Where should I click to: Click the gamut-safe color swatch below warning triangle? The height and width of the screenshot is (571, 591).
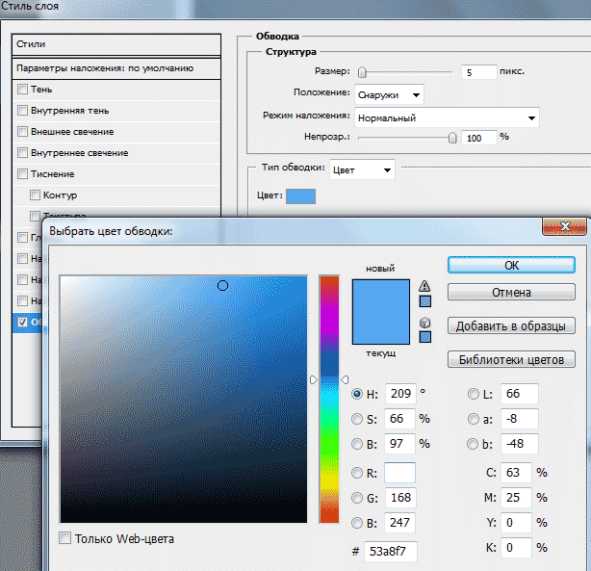point(425,301)
